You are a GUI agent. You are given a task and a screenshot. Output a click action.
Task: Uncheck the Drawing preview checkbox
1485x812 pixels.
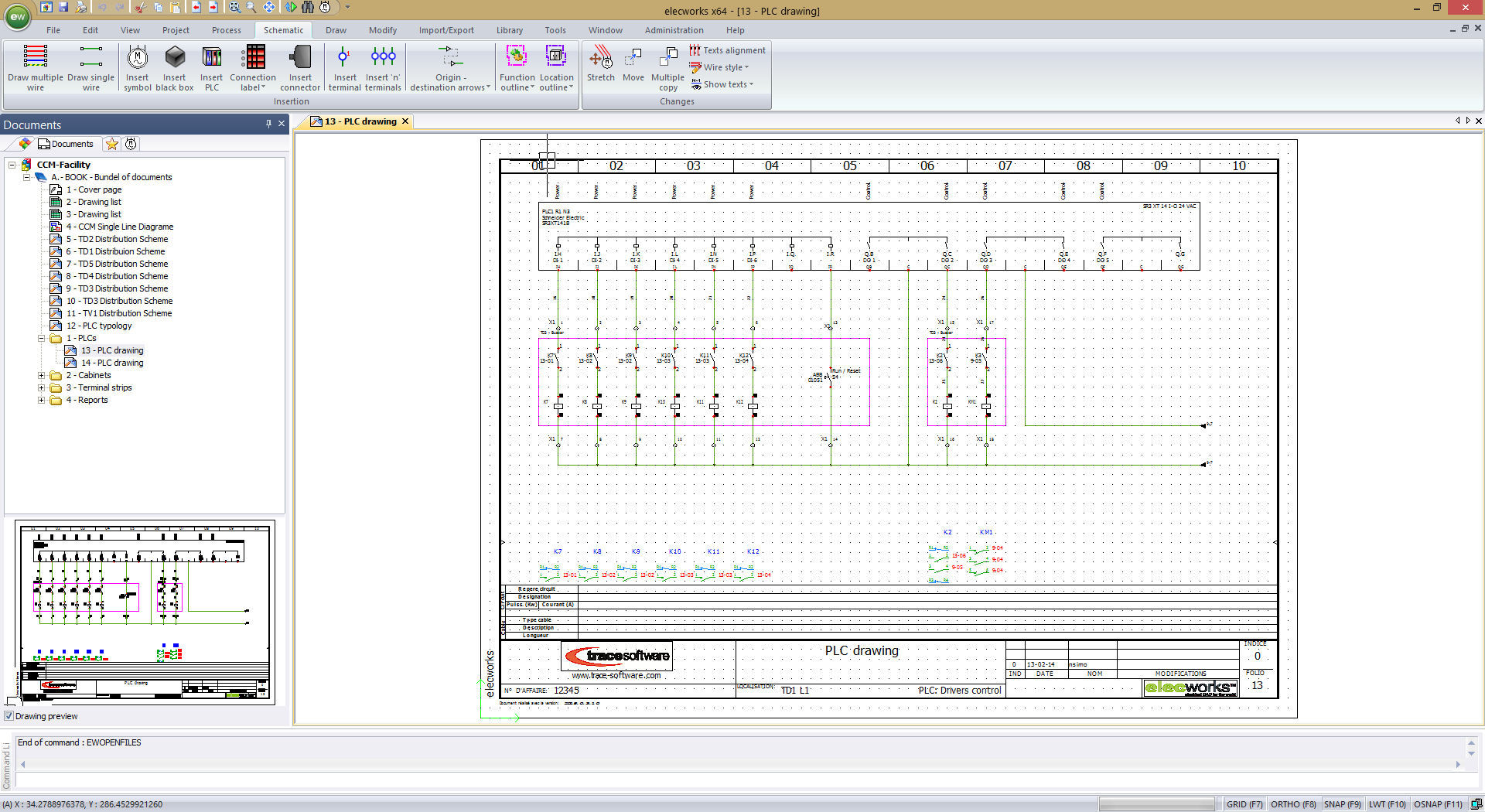point(9,716)
